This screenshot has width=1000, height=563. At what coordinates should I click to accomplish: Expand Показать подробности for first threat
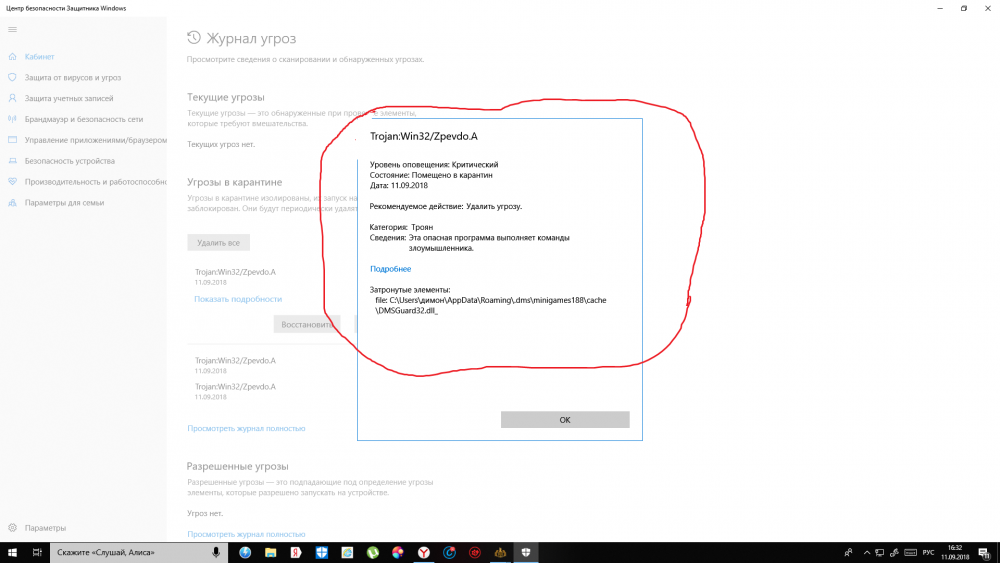point(238,299)
